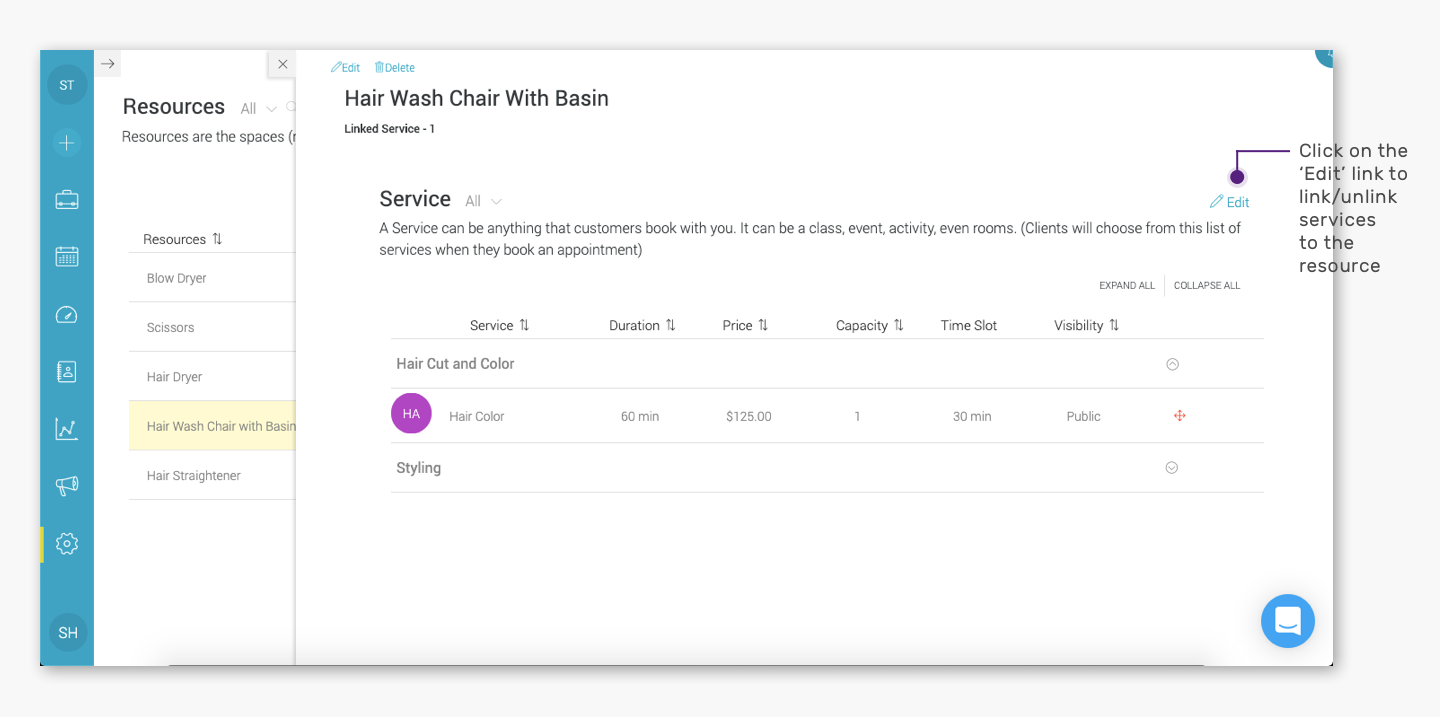Select the Blow Dryer resource
The height and width of the screenshot is (718, 1440).
point(212,278)
